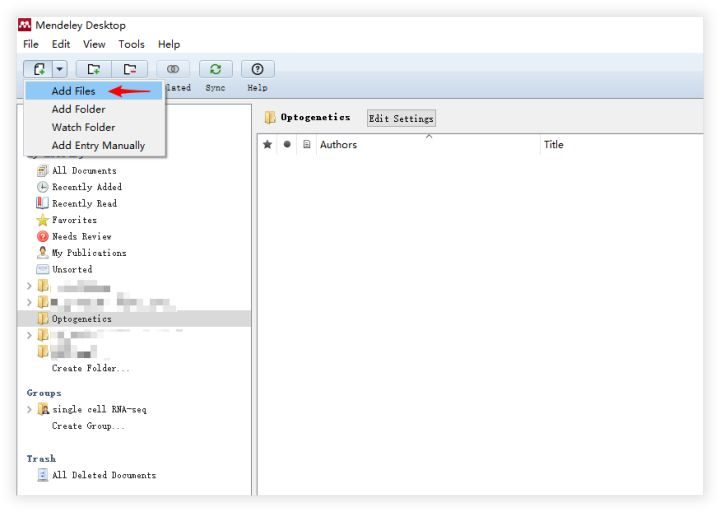Choose Add Files from the dropdown menu

coord(94,91)
